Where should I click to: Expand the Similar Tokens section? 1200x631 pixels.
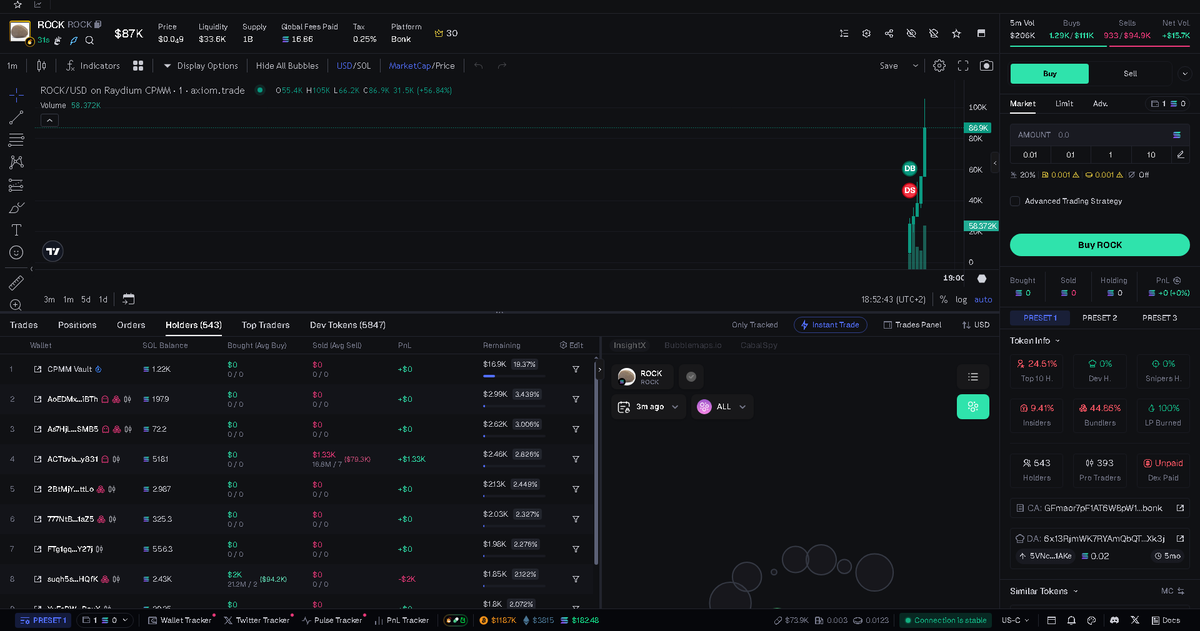[1044, 591]
